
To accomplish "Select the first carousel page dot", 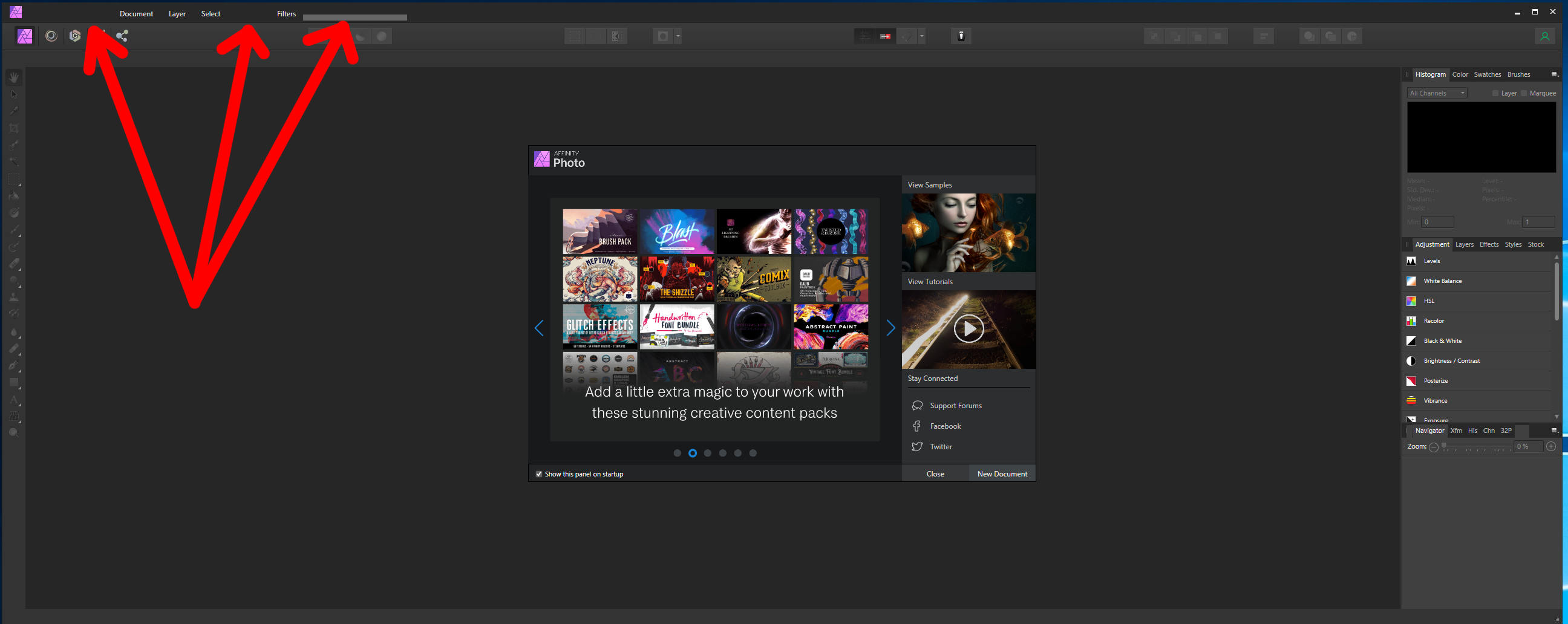I will pyautogui.click(x=678, y=453).
